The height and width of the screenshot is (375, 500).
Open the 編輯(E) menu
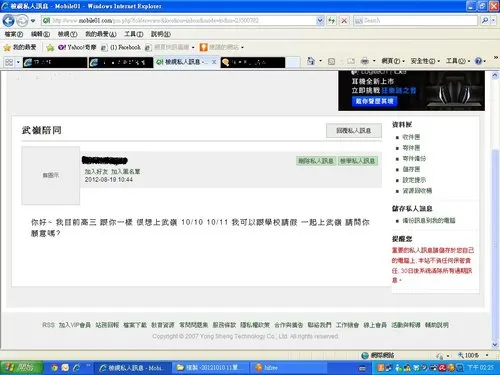click(x=40, y=34)
